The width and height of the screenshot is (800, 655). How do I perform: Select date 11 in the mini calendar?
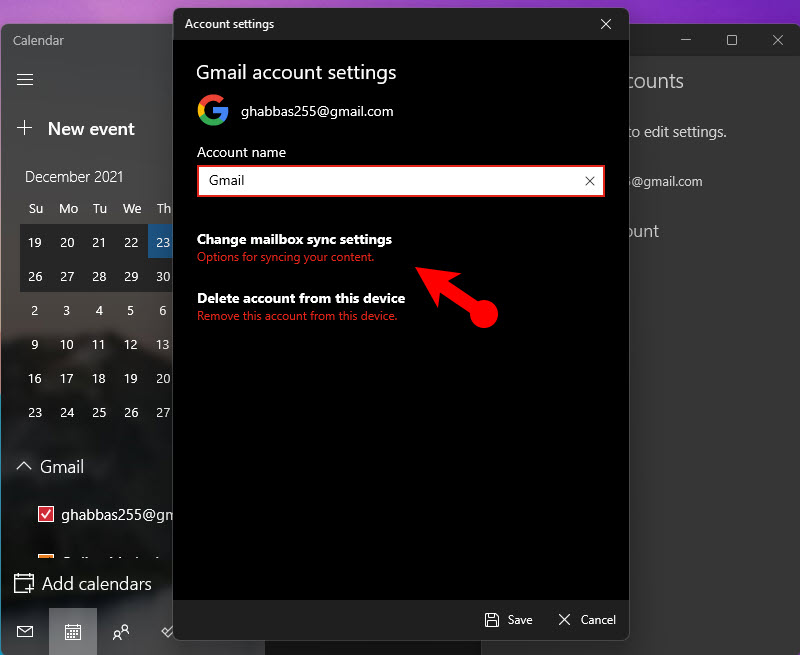(98, 345)
